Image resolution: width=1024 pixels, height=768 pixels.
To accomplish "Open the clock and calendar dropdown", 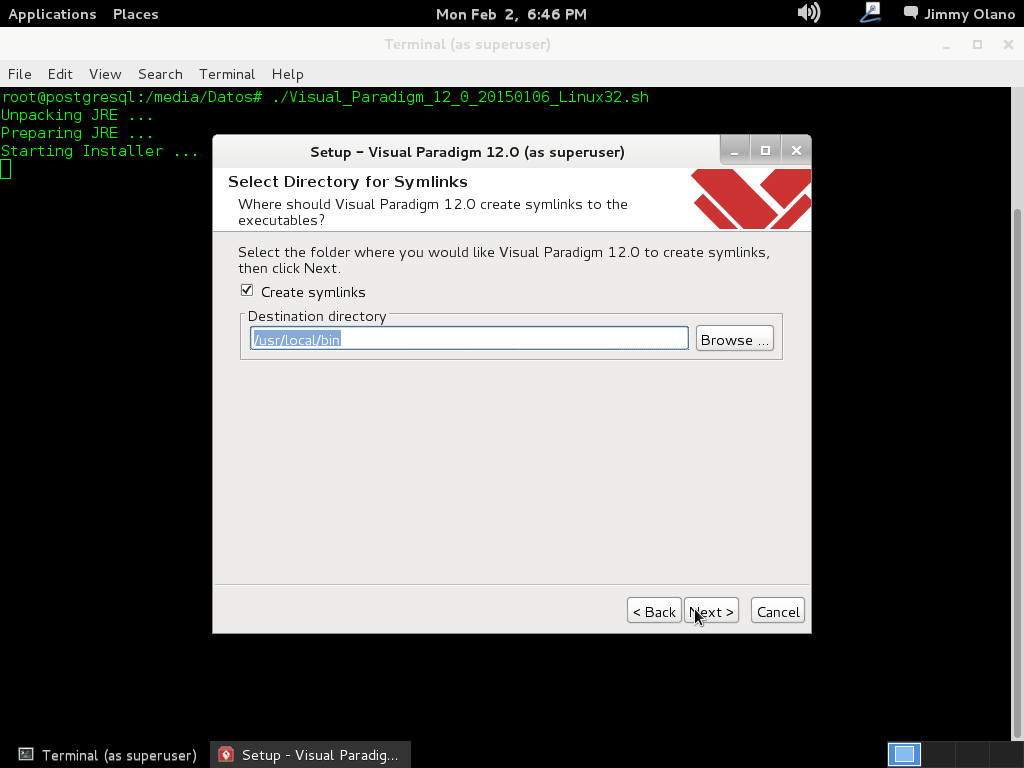I will point(511,14).
